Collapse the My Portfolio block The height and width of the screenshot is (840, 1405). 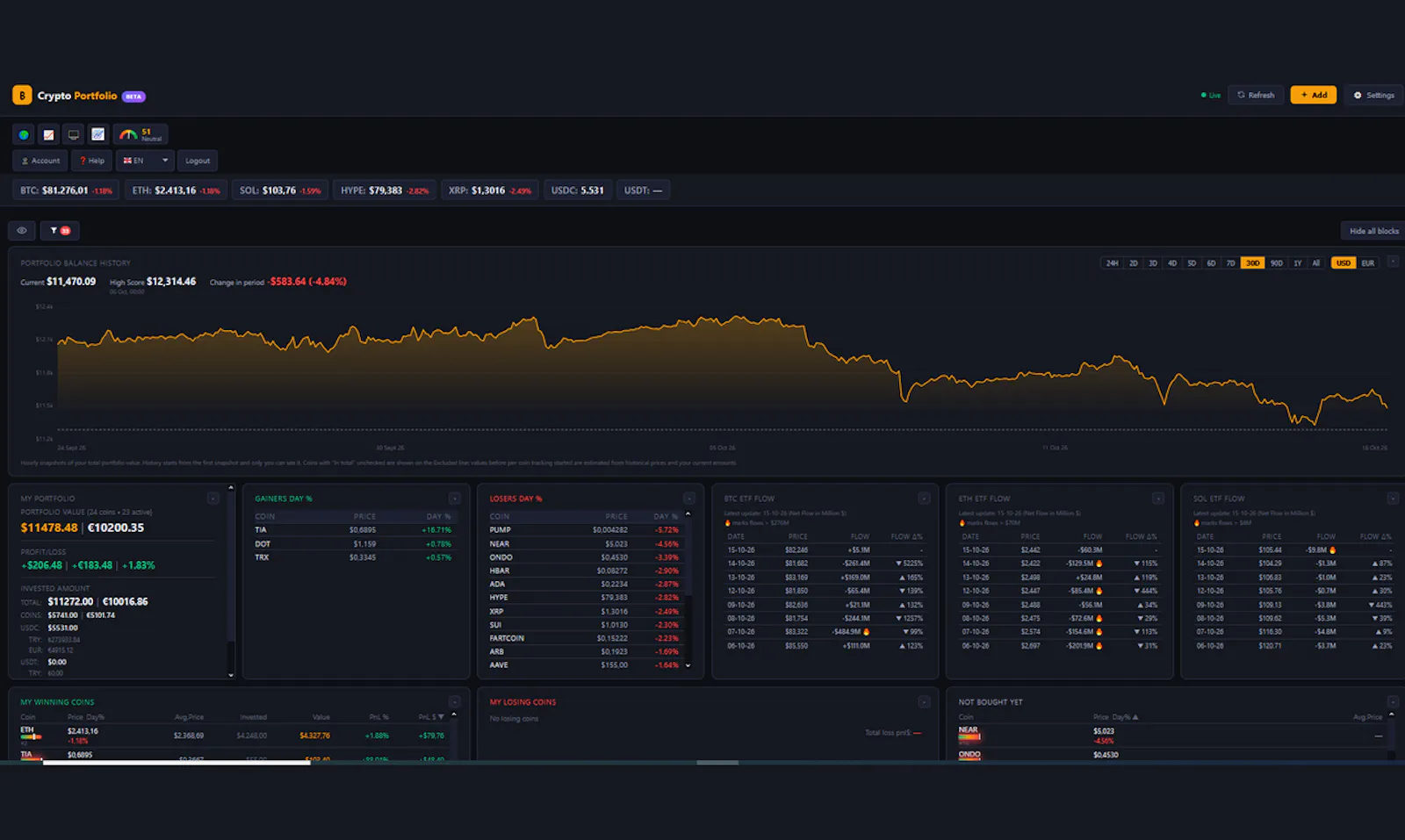[213, 499]
